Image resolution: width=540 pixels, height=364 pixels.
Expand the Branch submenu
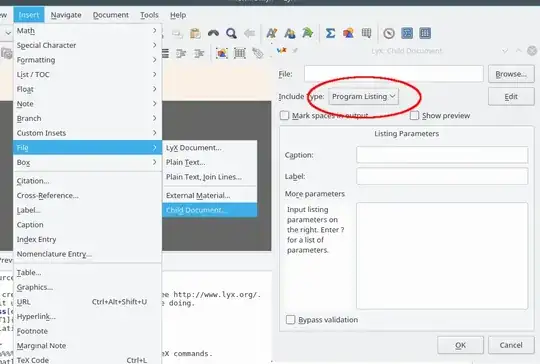pos(87,118)
